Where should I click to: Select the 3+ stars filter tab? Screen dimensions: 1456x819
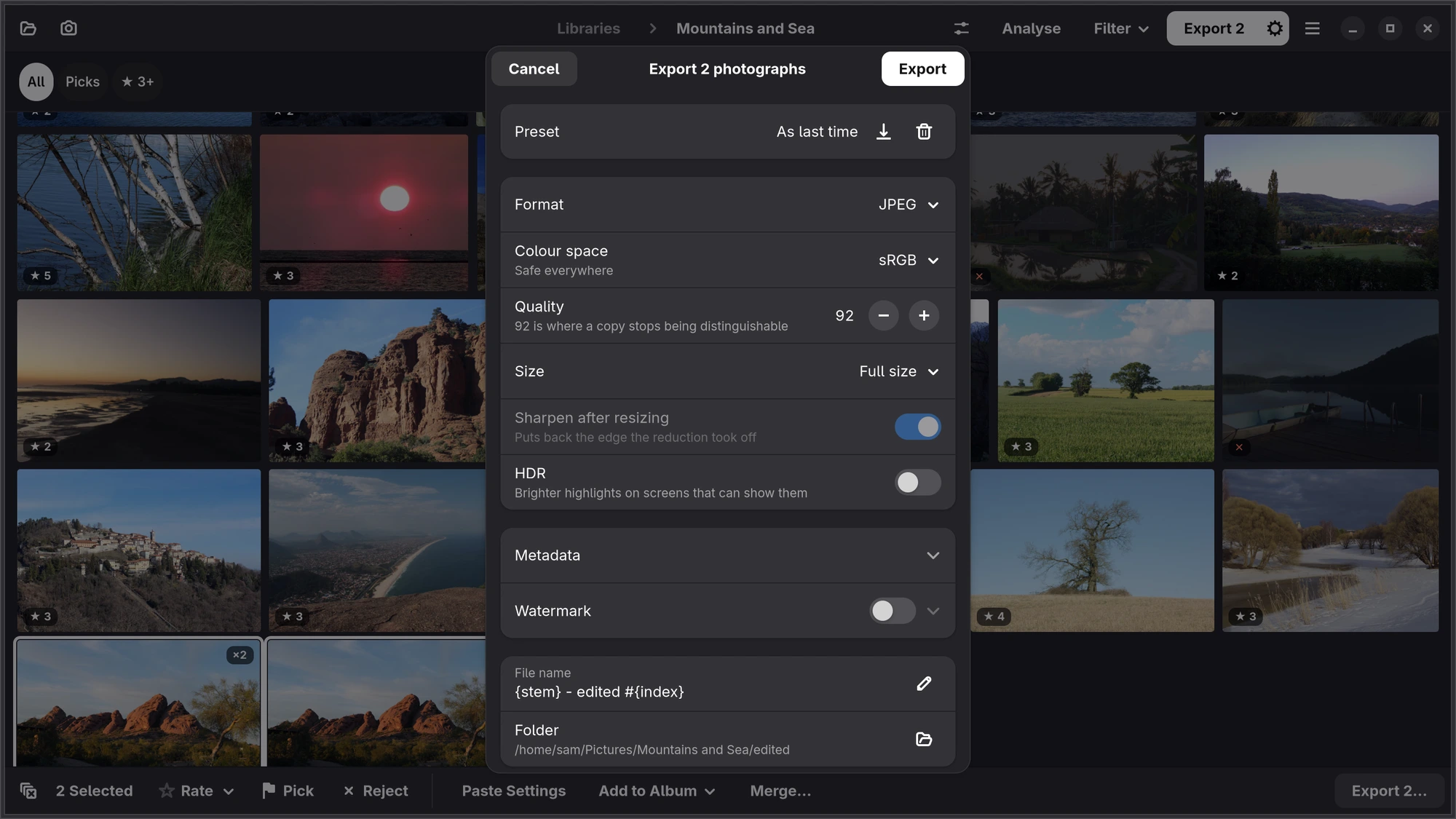138,82
